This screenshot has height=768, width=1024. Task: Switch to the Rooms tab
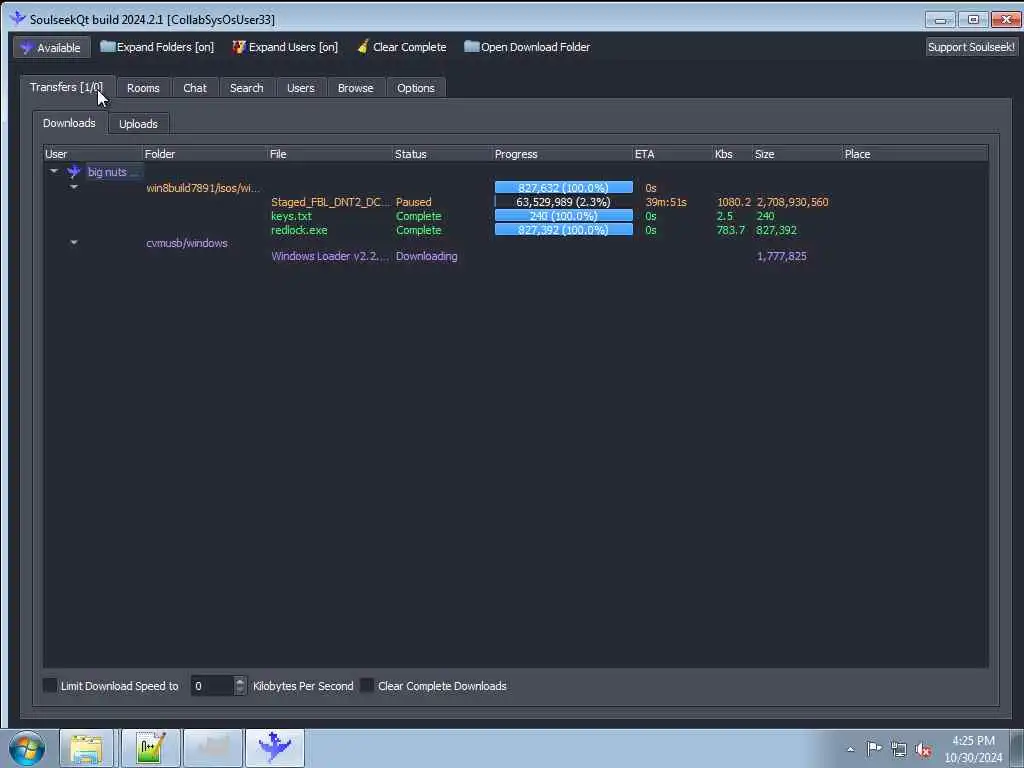coord(143,88)
